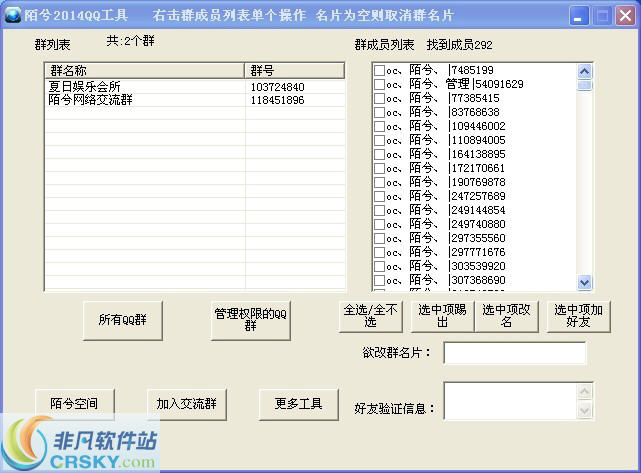Click member list scroll down arrow

click(x=585, y=282)
